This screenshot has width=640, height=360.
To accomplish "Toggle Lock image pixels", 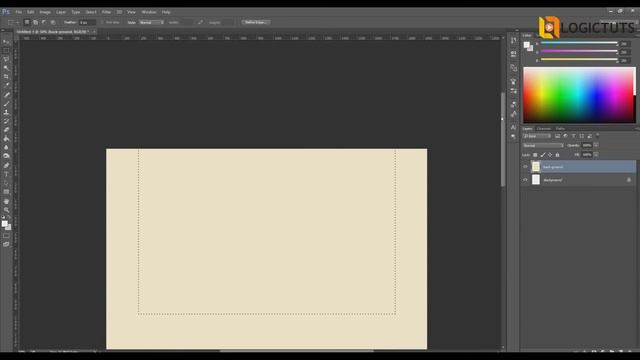I will [x=542, y=155].
